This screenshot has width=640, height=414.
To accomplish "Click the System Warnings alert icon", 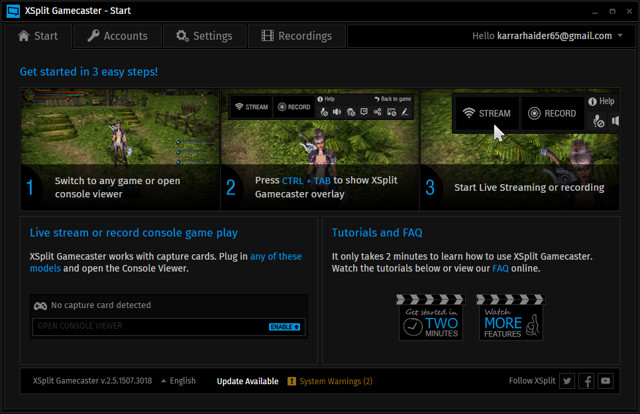I will 292,381.
